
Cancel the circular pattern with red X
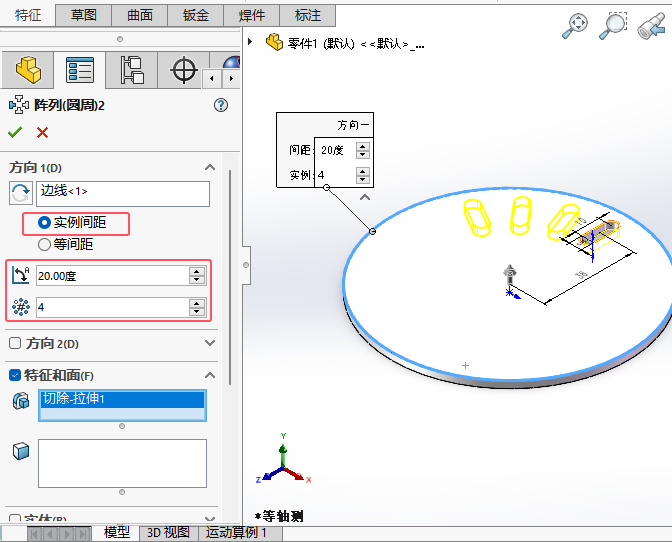pyautogui.click(x=42, y=132)
